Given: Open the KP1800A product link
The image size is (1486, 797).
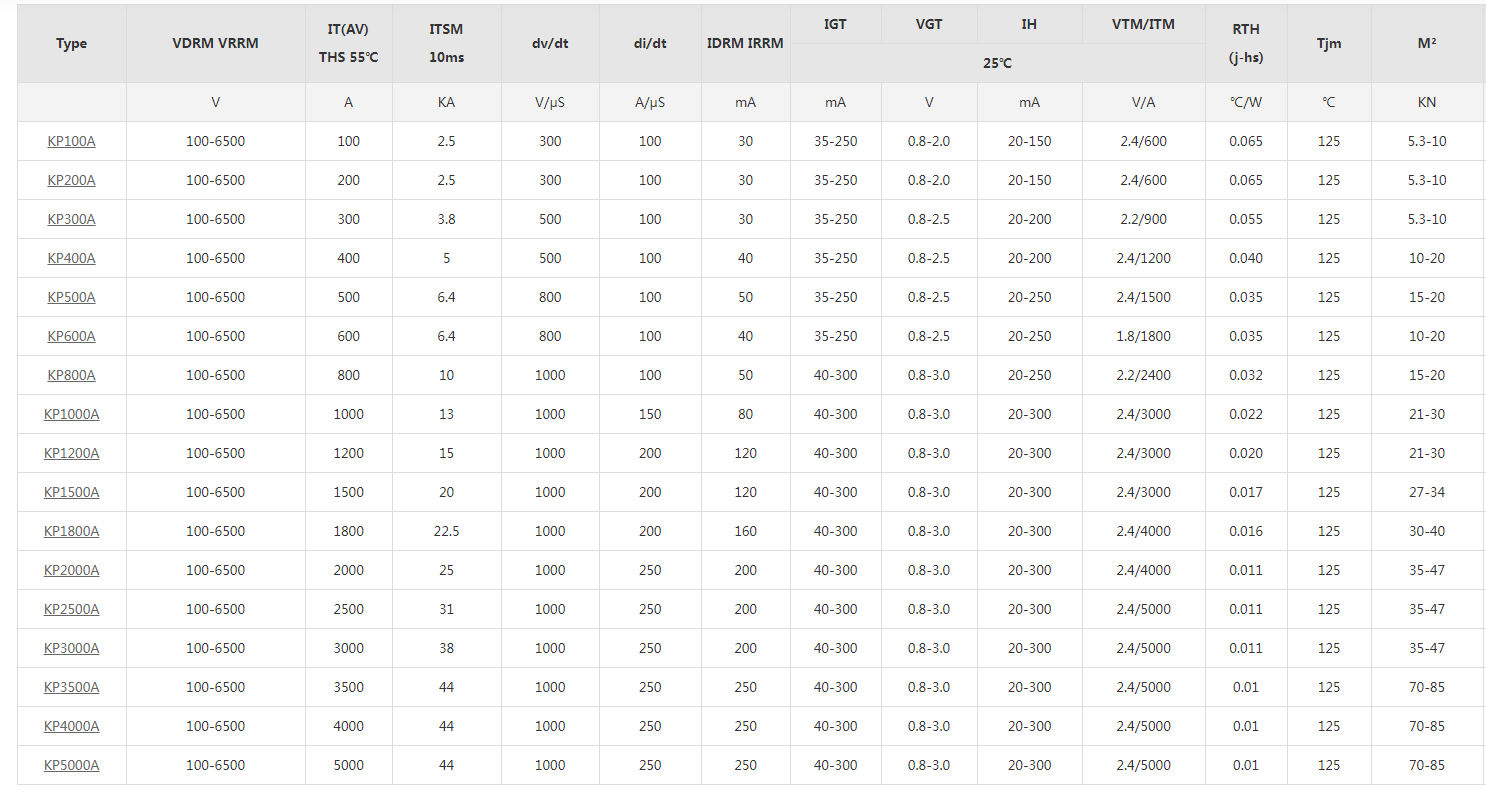Looking at the screenshot, I should click(x=71, y=531).
